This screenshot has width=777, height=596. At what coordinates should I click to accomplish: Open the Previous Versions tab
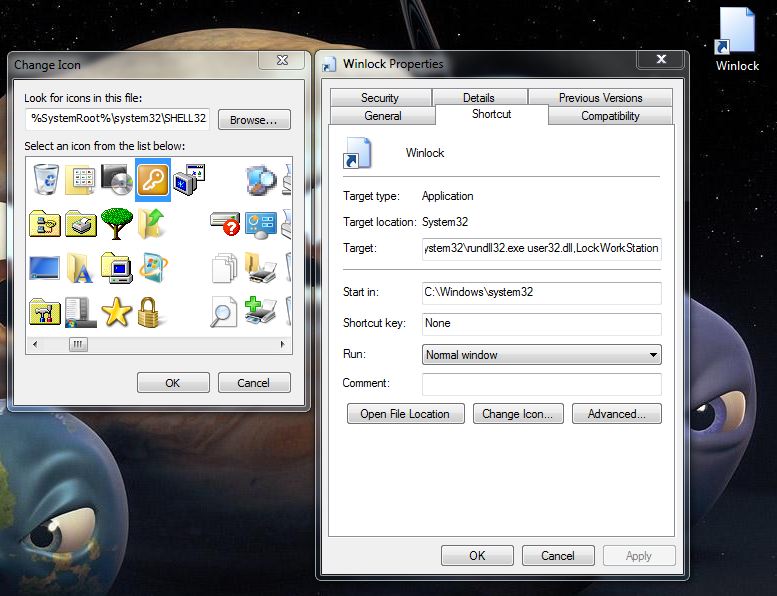point(601,98)
